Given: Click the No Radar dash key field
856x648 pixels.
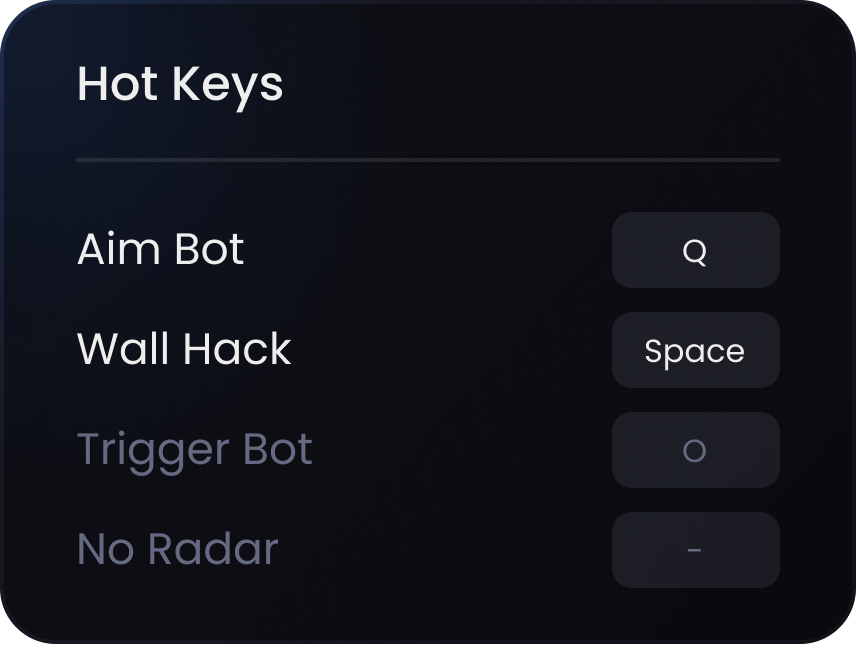Looking at the screenshot, I should 695,550.
